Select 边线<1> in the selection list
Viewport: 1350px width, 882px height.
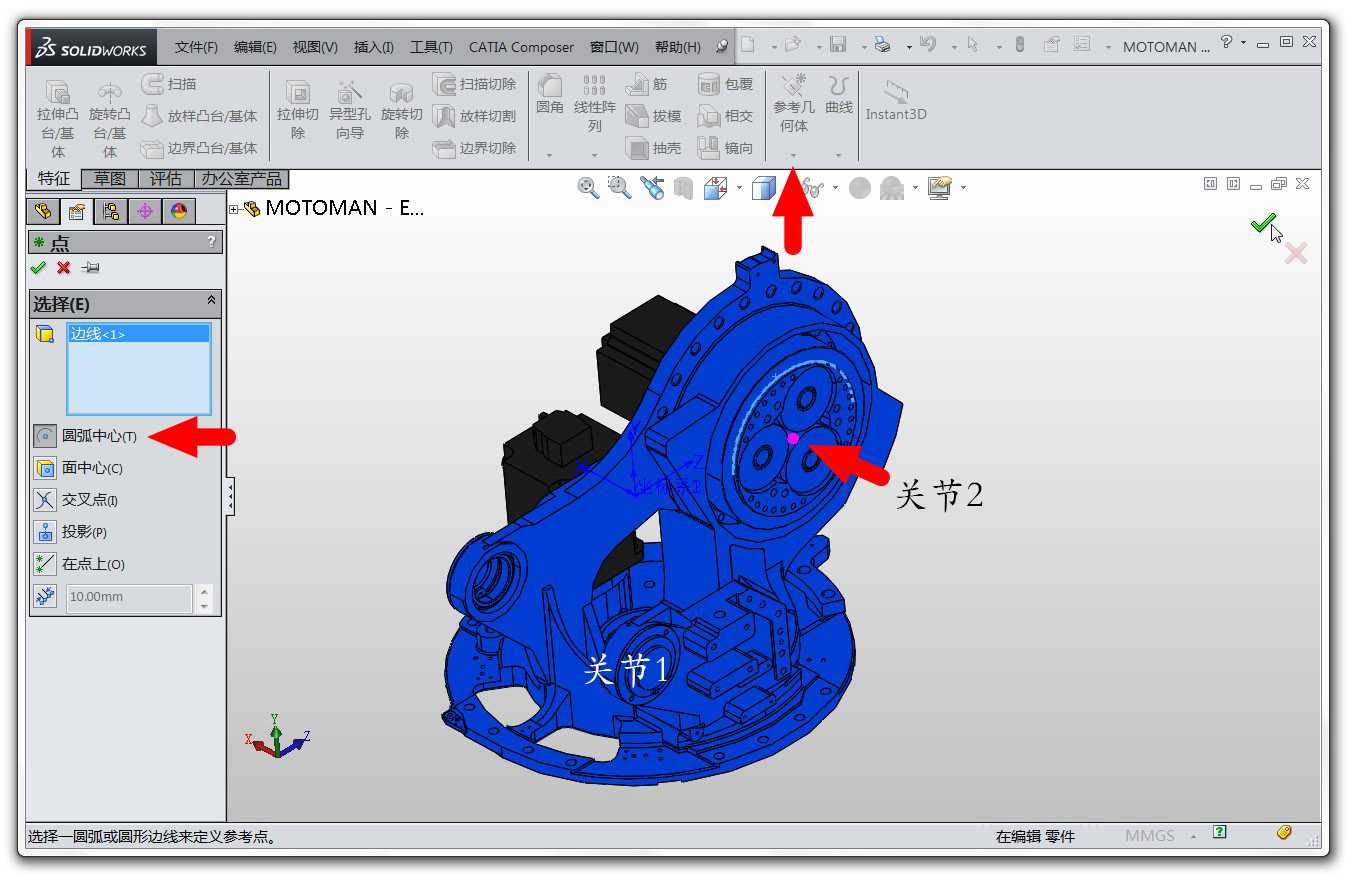[138, 334]
